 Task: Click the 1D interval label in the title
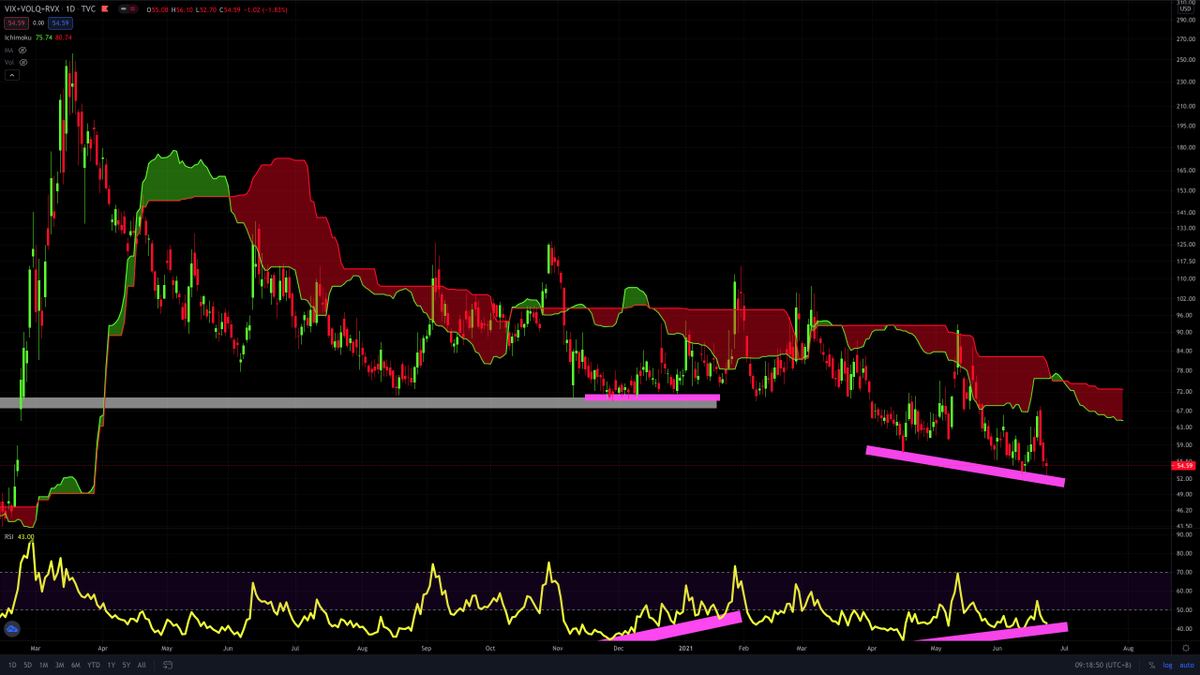70,8
